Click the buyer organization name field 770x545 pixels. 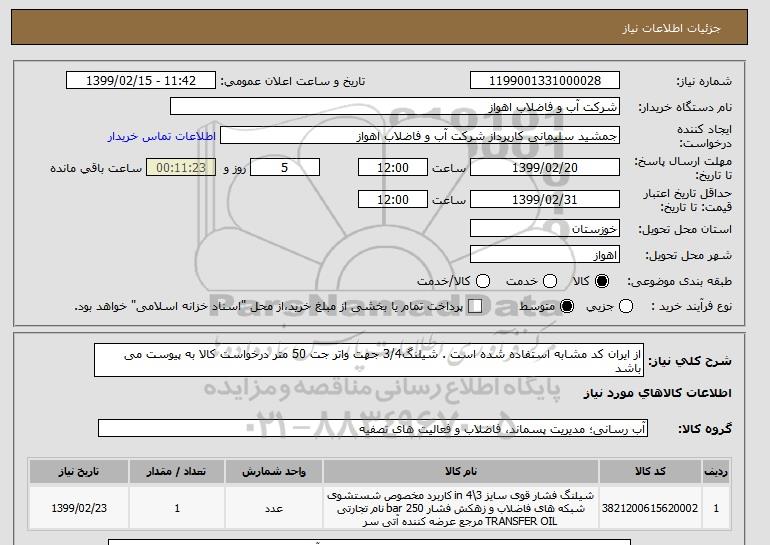click(395, 107)
